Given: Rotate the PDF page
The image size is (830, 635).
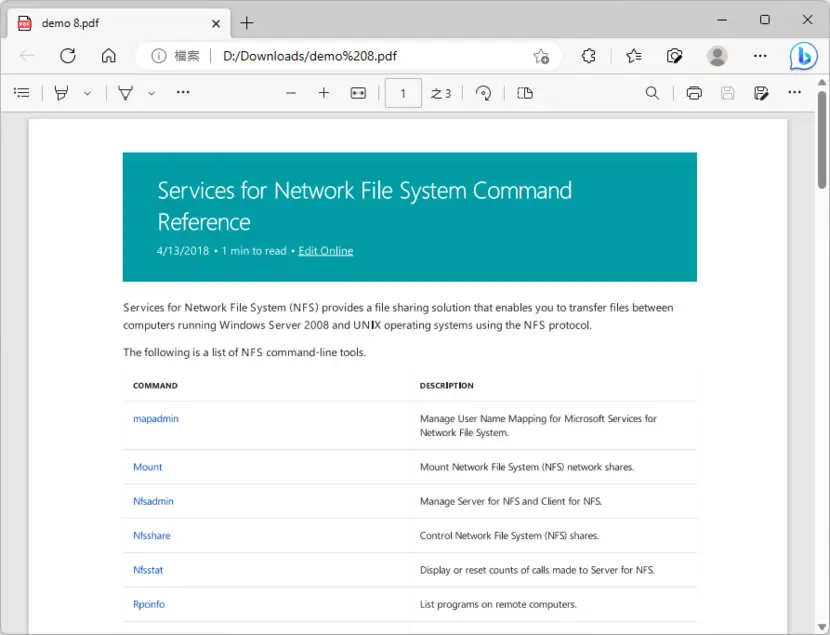Looking at the screenshot, I should (x=483, y=93).
